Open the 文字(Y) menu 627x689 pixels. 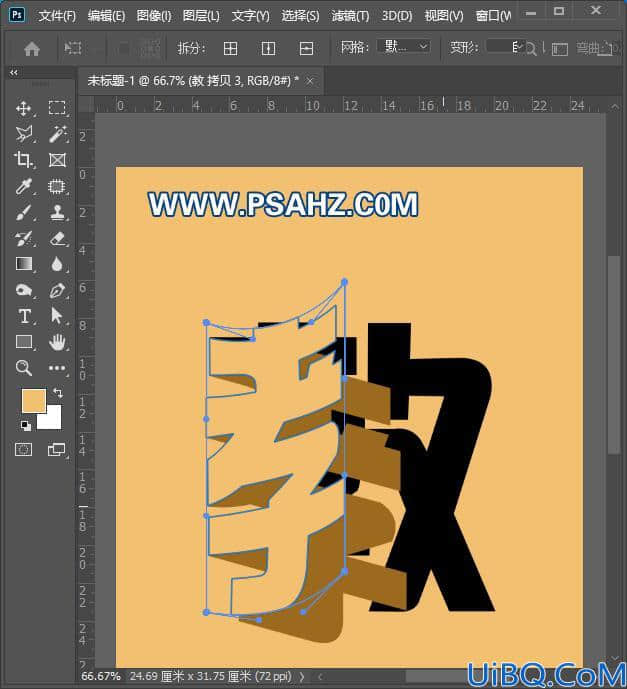click(x=250, y=16)
